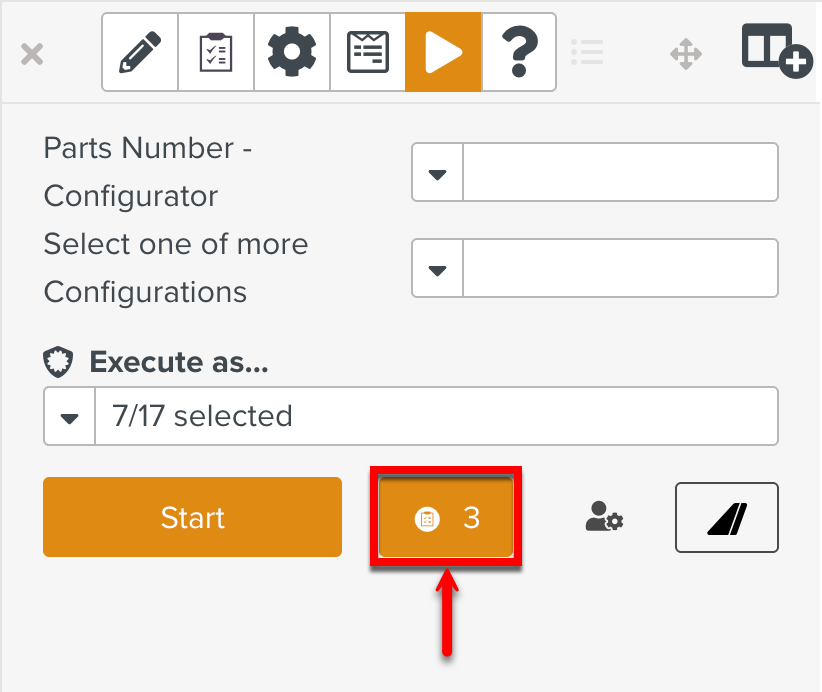Click the add panel column icon
This screenshot has width=822, height=692.
coord(776,50)
